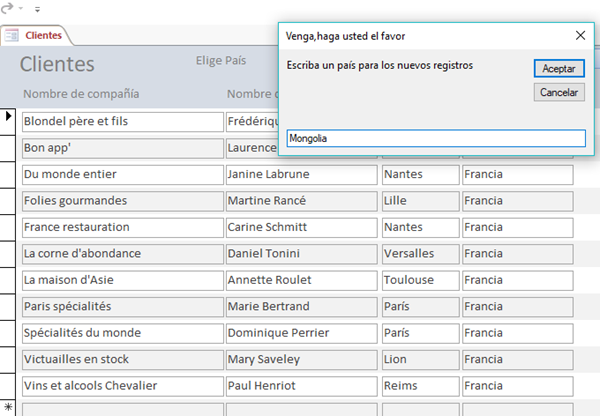Click the city field showing Versalles
The width and height of the screenshot is (600, 416).
click(419, 254)
